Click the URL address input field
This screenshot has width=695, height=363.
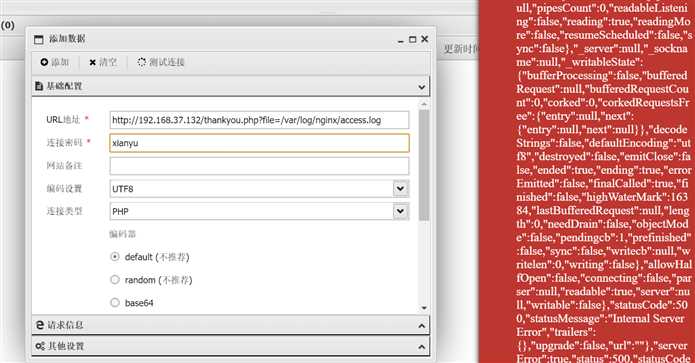pyautogui.click(x=259, y=120)
